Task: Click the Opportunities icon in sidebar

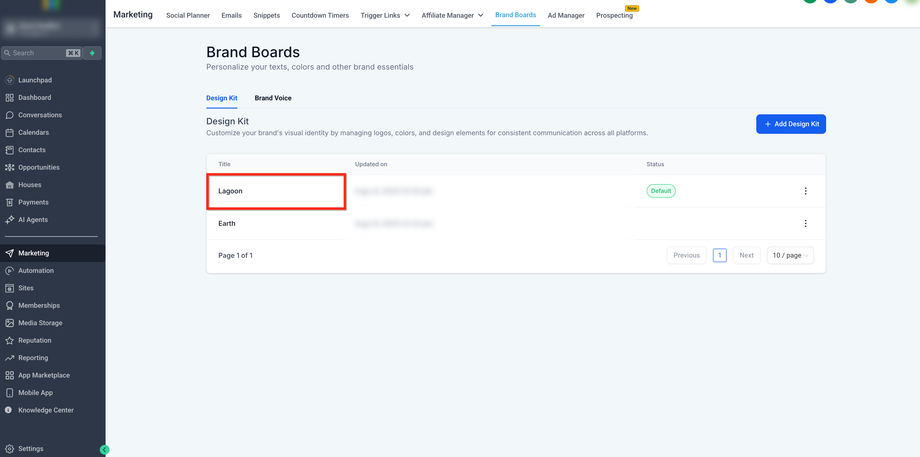Action: pos(10,167)
